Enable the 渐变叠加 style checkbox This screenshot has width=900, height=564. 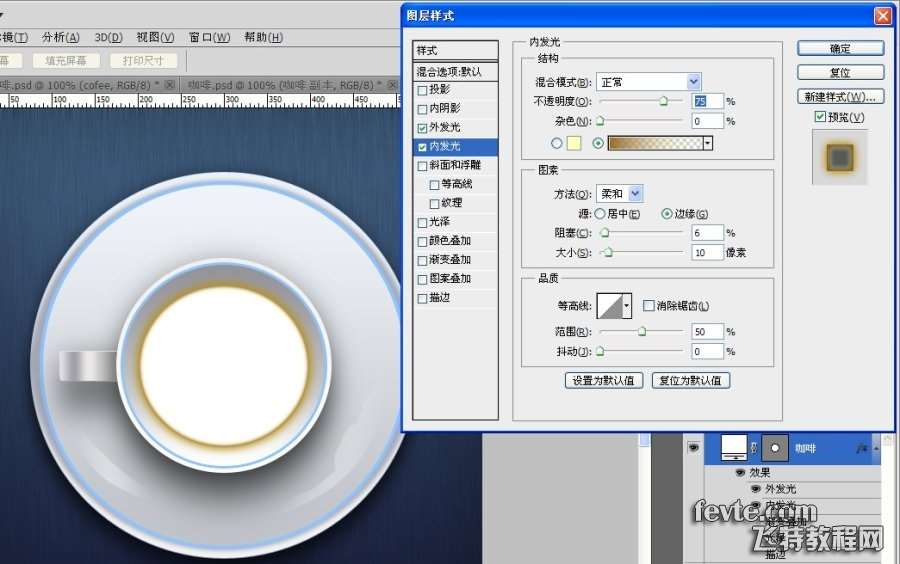[x=422, y=260]
